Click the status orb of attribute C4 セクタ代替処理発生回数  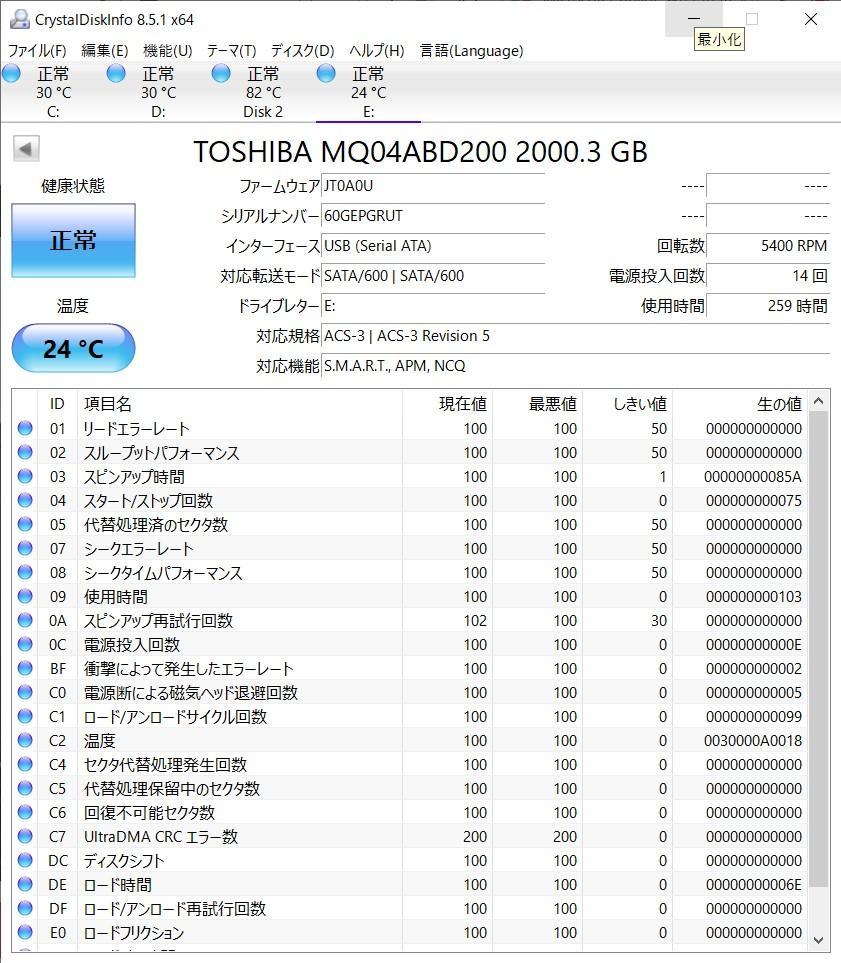pyautogui.click(x=25, y=763)
